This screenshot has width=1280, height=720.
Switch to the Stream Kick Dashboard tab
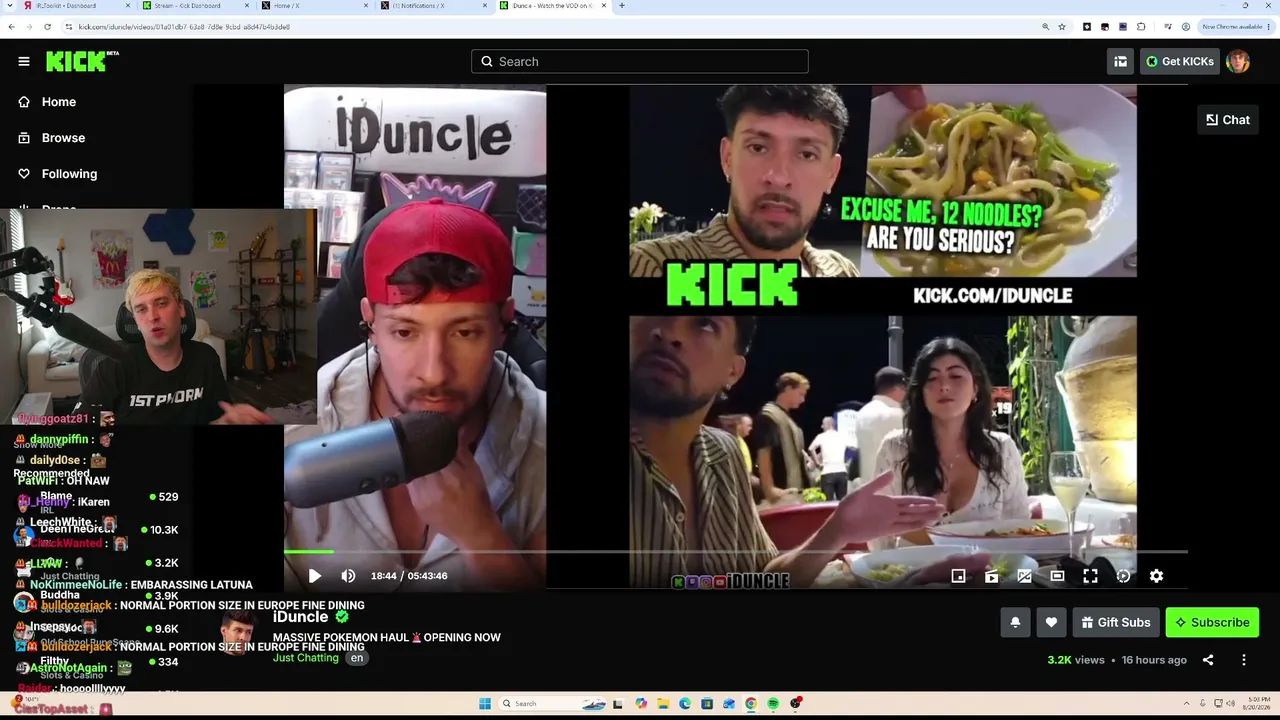point(195,6)
